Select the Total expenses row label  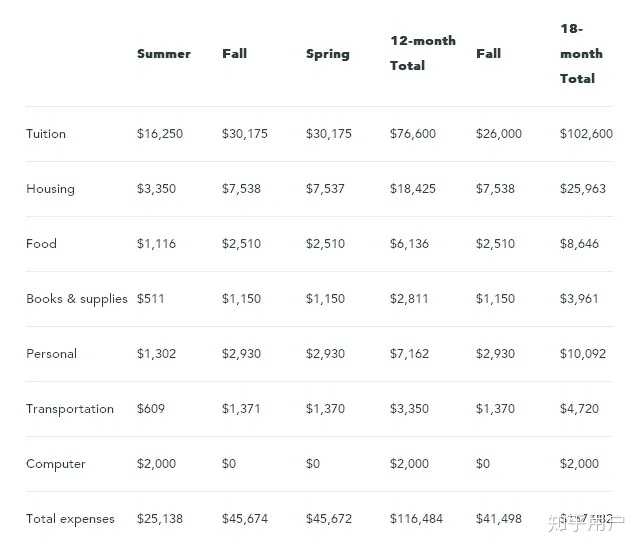(70, 519)
